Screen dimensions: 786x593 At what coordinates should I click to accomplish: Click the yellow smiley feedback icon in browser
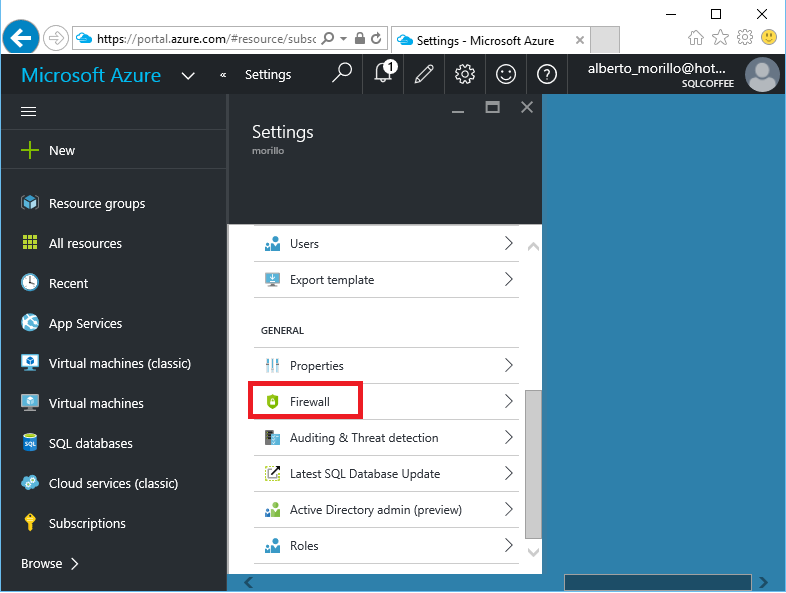pos(769,38)
